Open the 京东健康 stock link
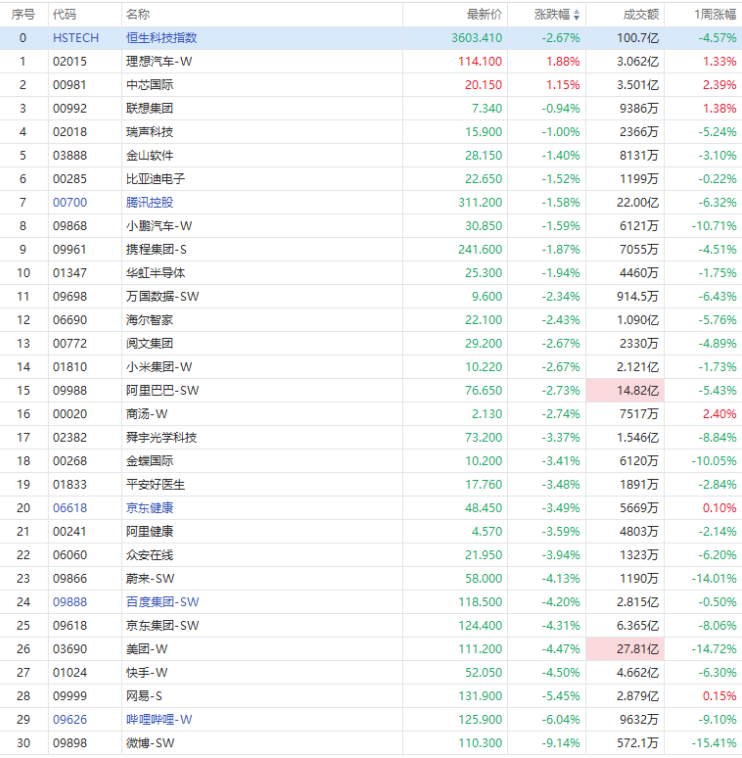742x758 pixels. [149, 508]
